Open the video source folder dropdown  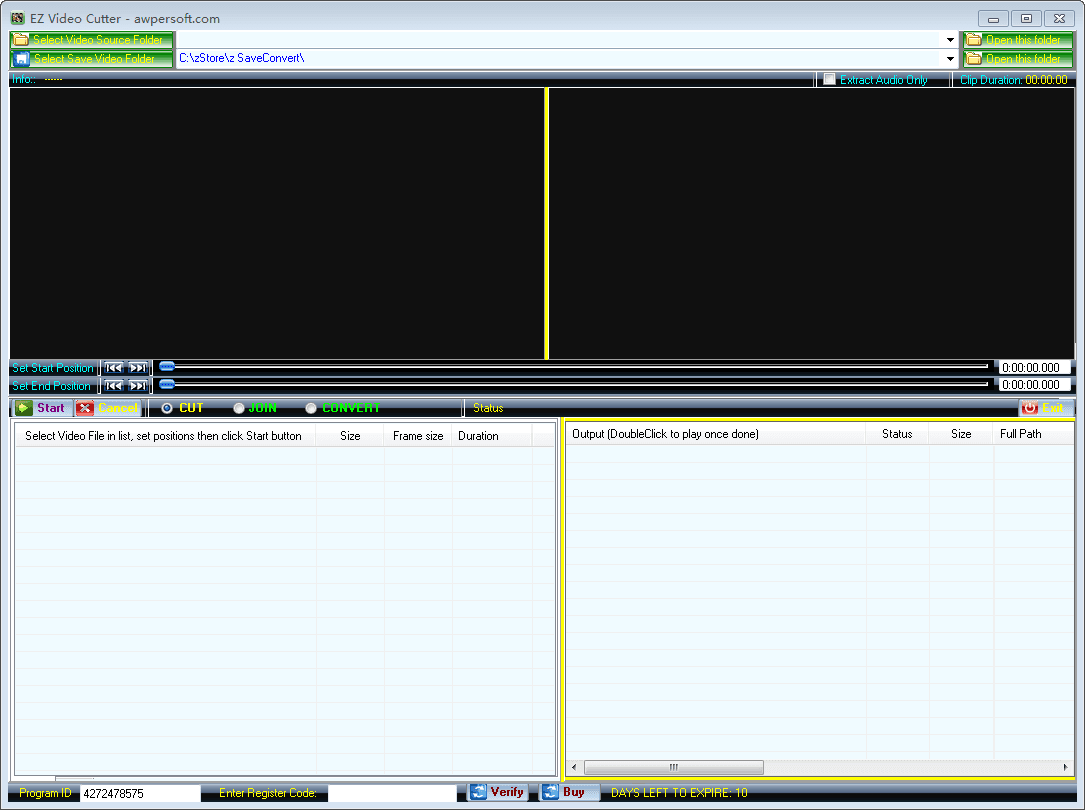pos(949,39)
